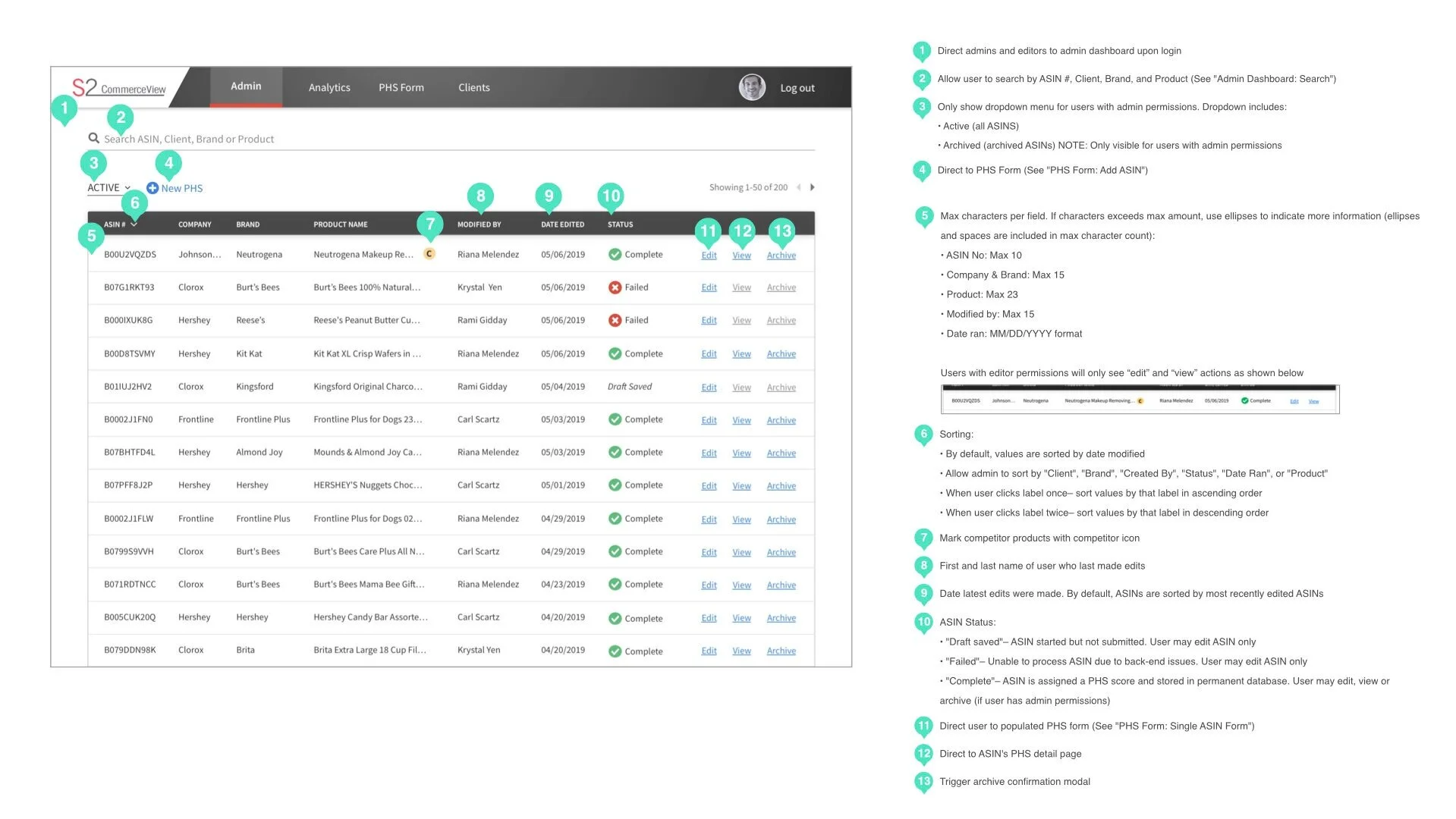Image resolution: width=1456 pixels, height=819 pixels.
Task: Sort by MODIFIED BY column header
Action: point(479,224)
